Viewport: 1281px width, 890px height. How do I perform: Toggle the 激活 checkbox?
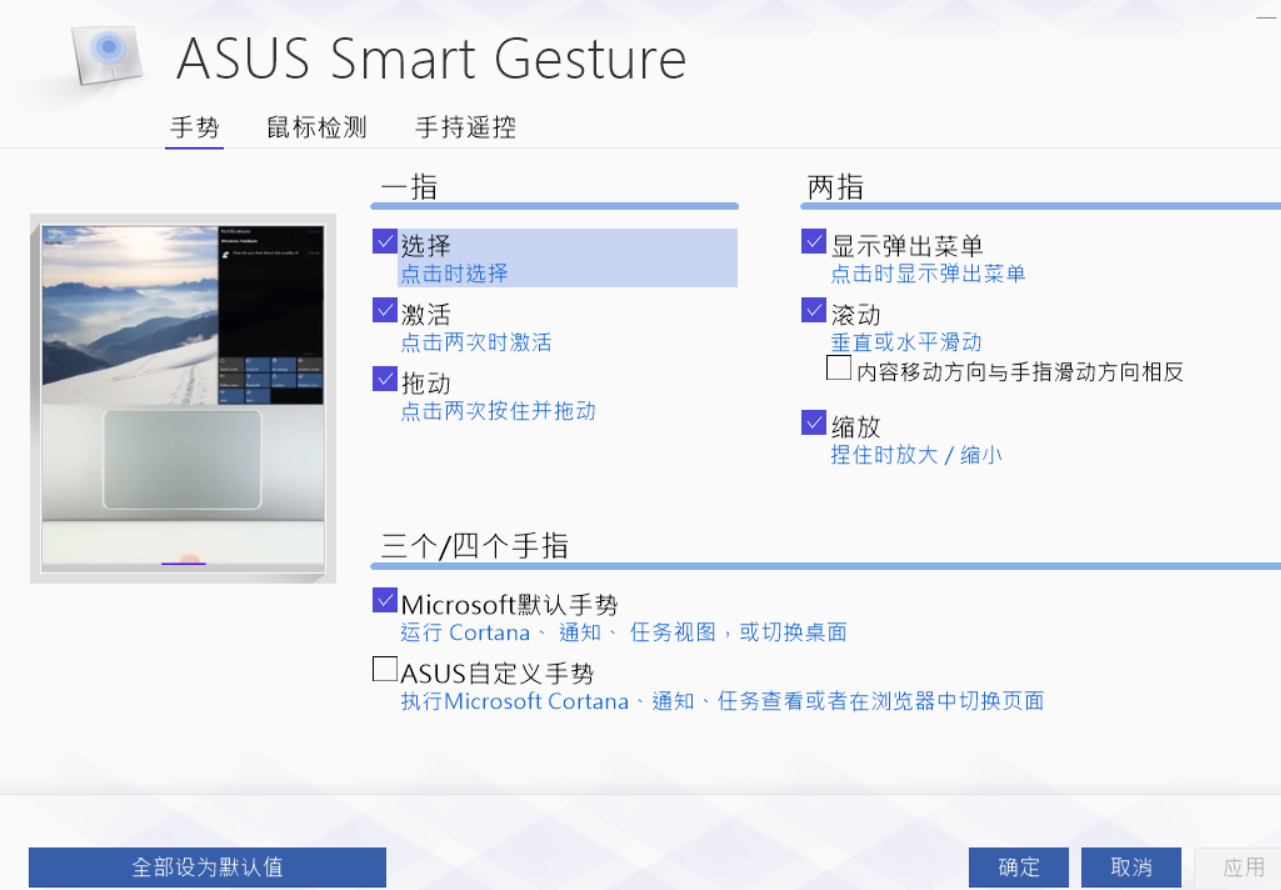click(x=385, y=311)
